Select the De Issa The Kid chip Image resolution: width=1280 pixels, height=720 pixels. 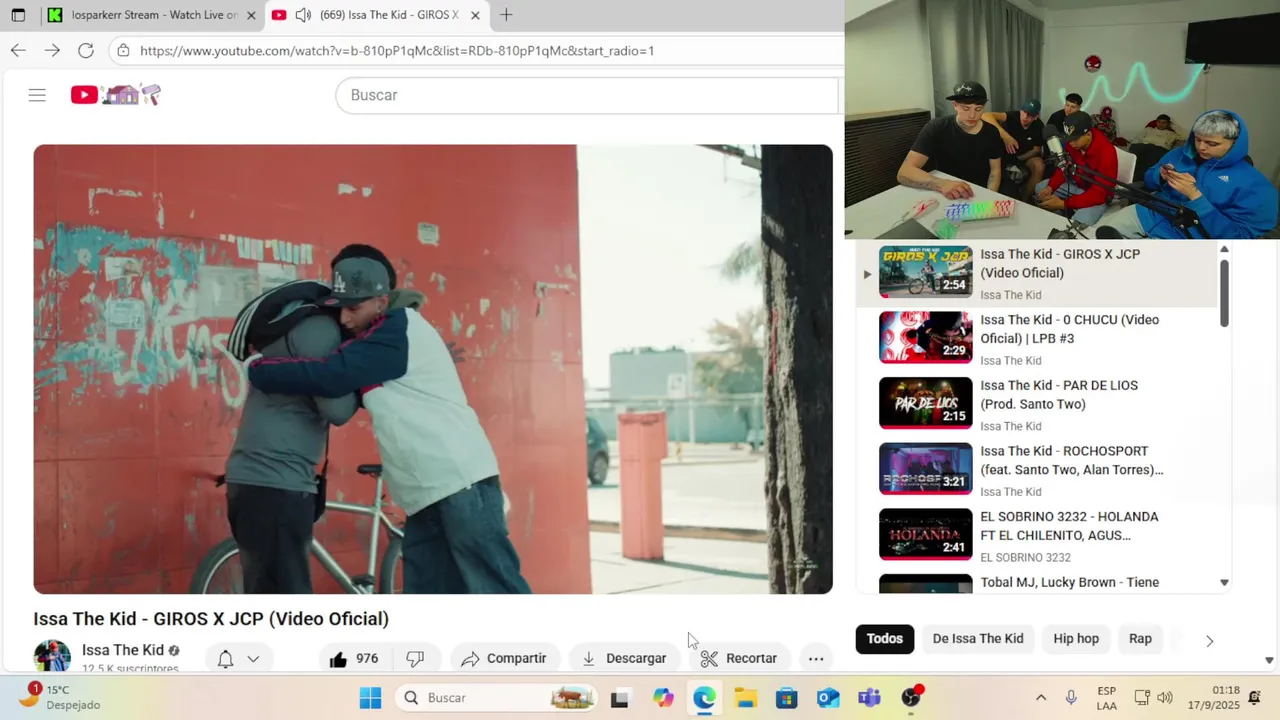click(x=978, y=639)
